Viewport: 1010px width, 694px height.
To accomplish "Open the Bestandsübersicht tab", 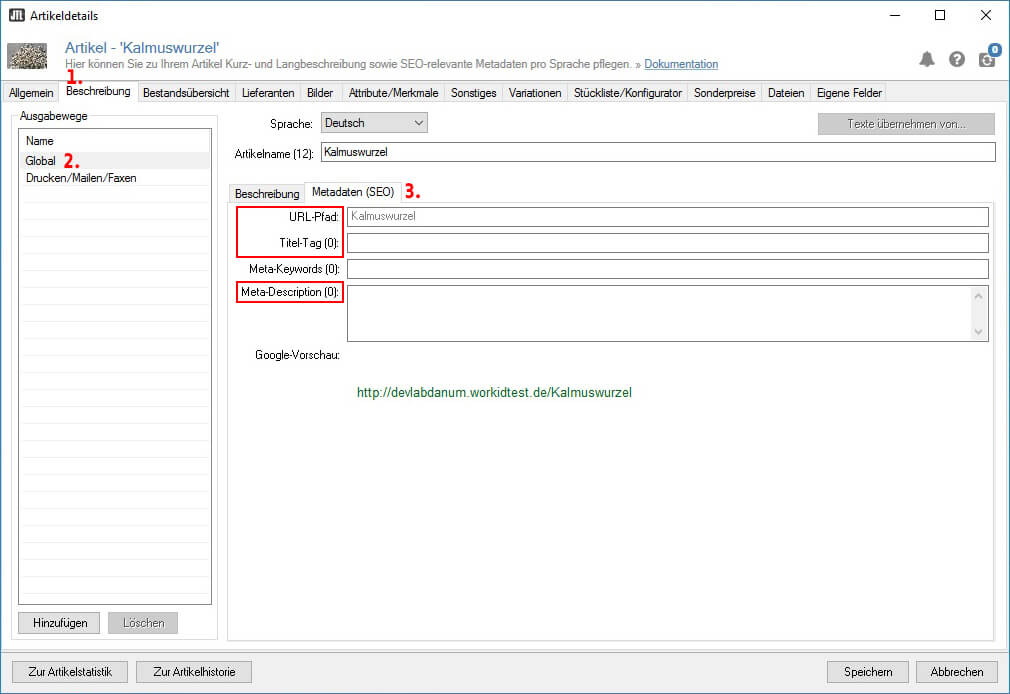I will (x=186, y=93).
